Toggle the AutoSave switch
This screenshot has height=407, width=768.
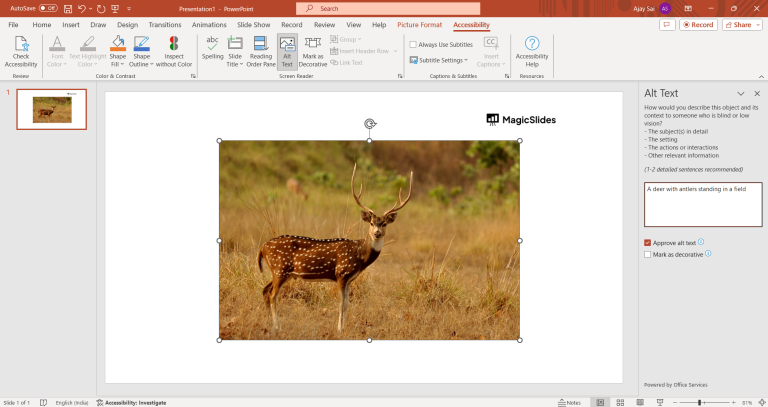(48, 8)
